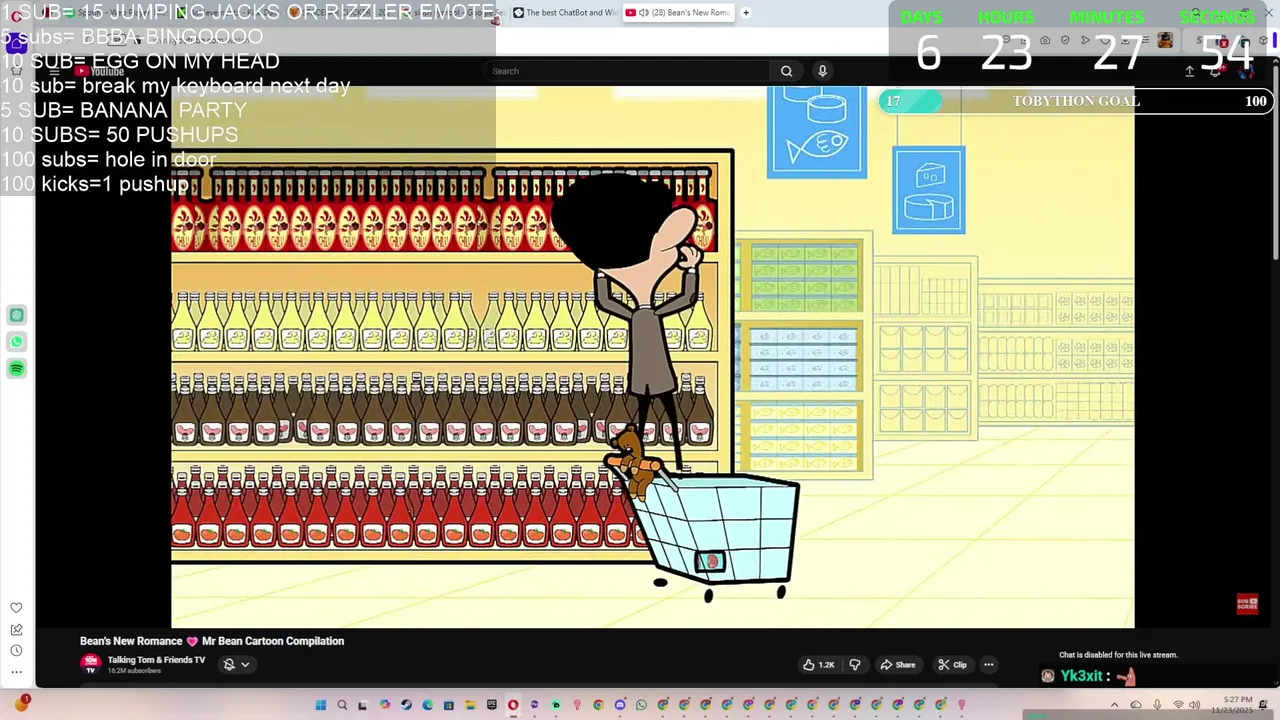Select the Opera browser taskbar icon

click(513, 705)
